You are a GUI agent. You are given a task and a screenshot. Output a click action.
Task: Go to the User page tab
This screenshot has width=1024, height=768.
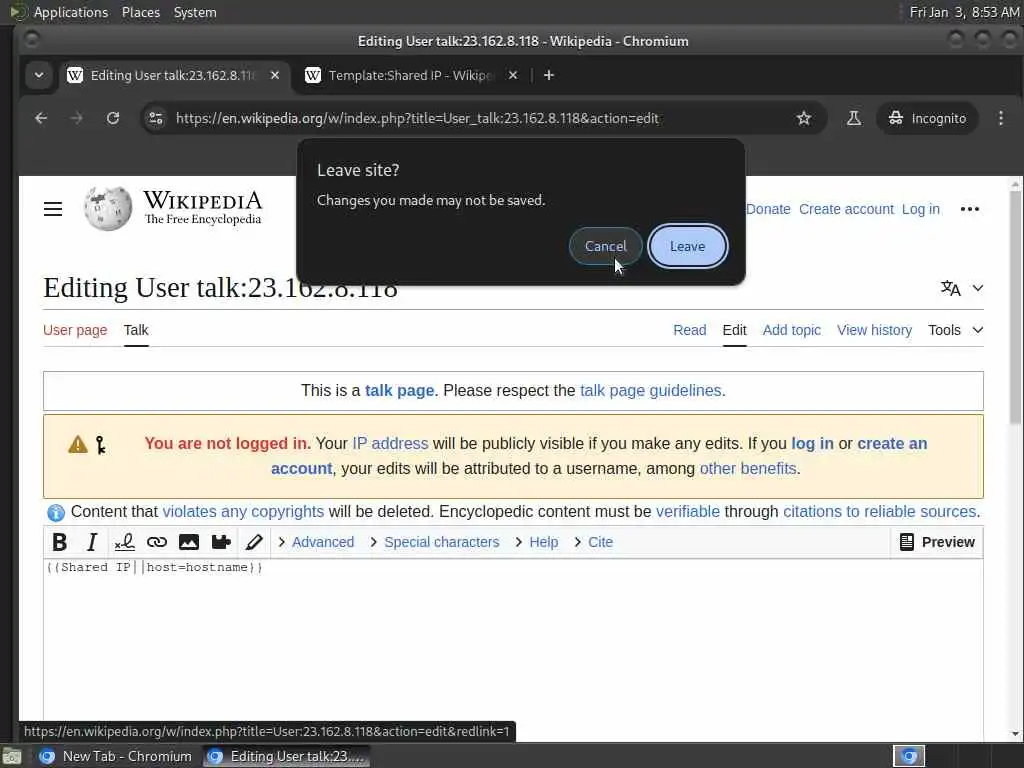[x=75, y=330]
